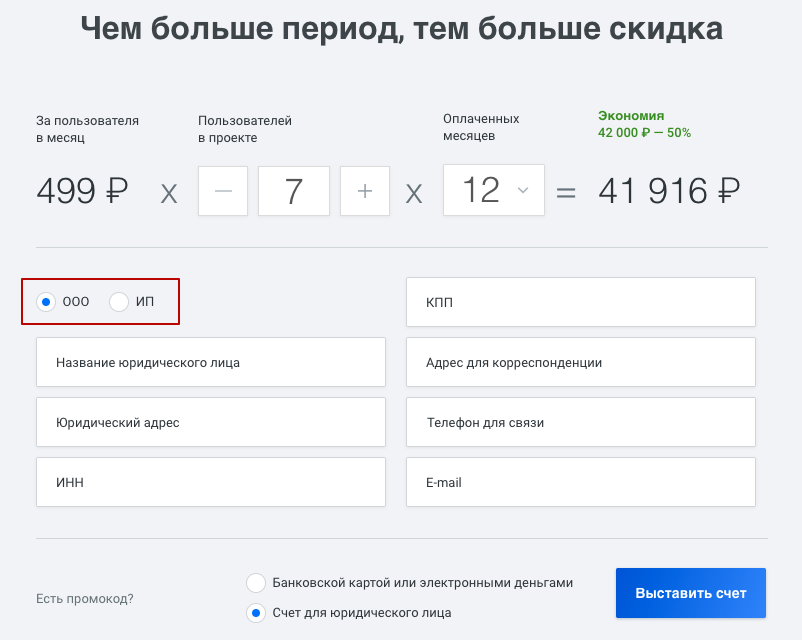The image size is (802, 640).
Task: Expand months list via the chevron arrow
Action: pyautogui.click(x=523, y=190)
